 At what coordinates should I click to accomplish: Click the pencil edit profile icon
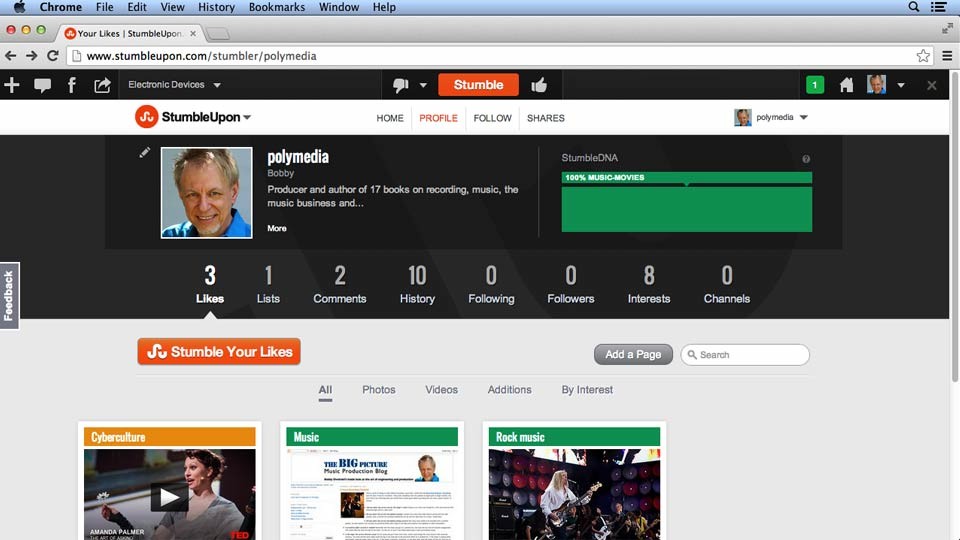(144, 152)
